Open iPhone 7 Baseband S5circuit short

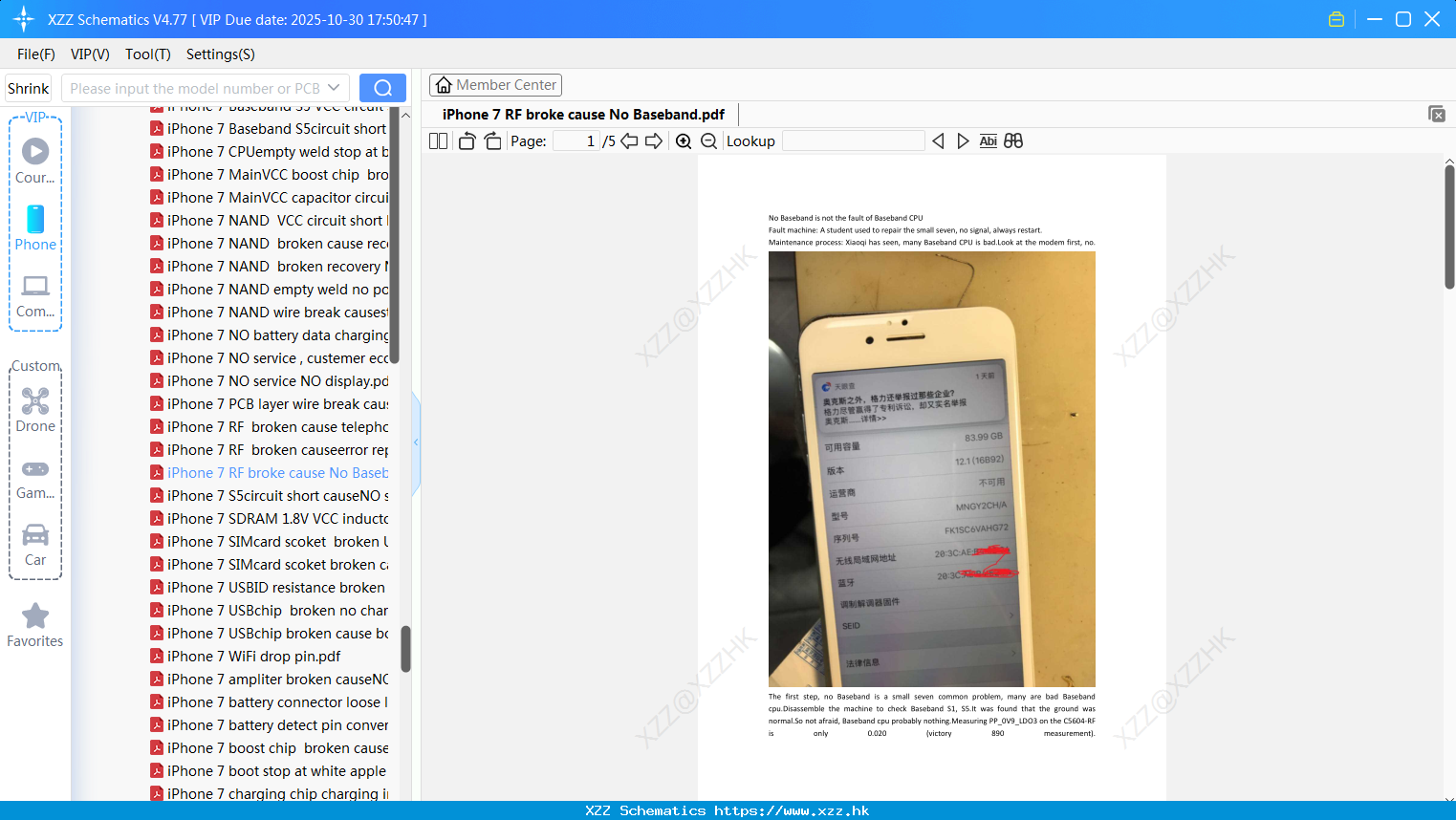269,129
